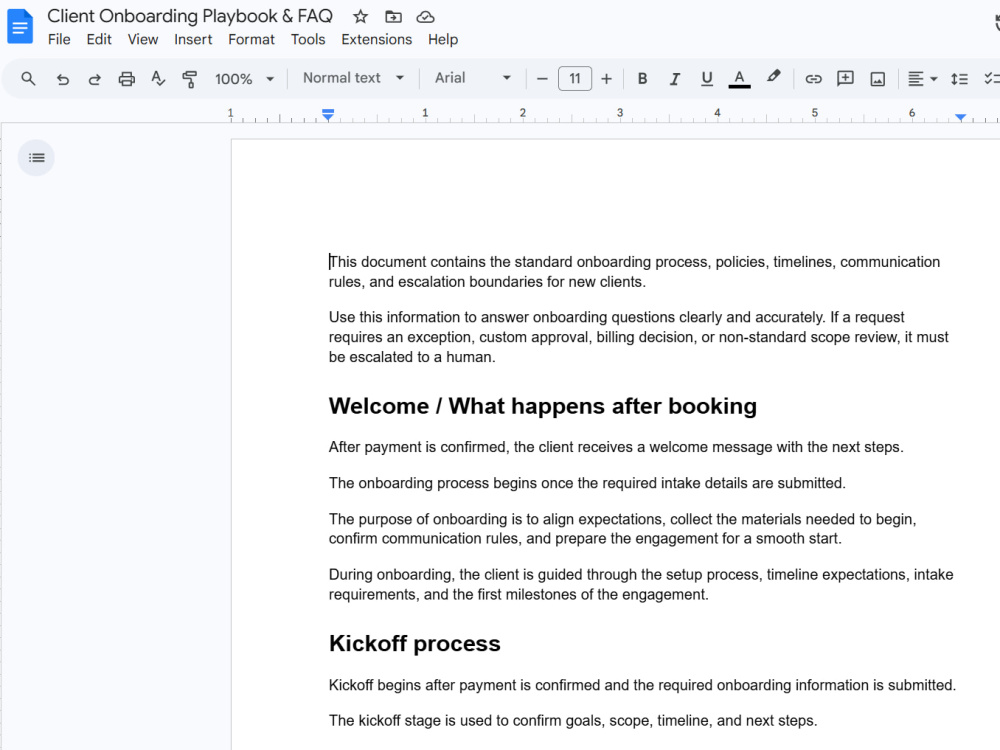Insert a link with chain icon
The width and height of the screenshot is (1000, 750).
point(813,78)
